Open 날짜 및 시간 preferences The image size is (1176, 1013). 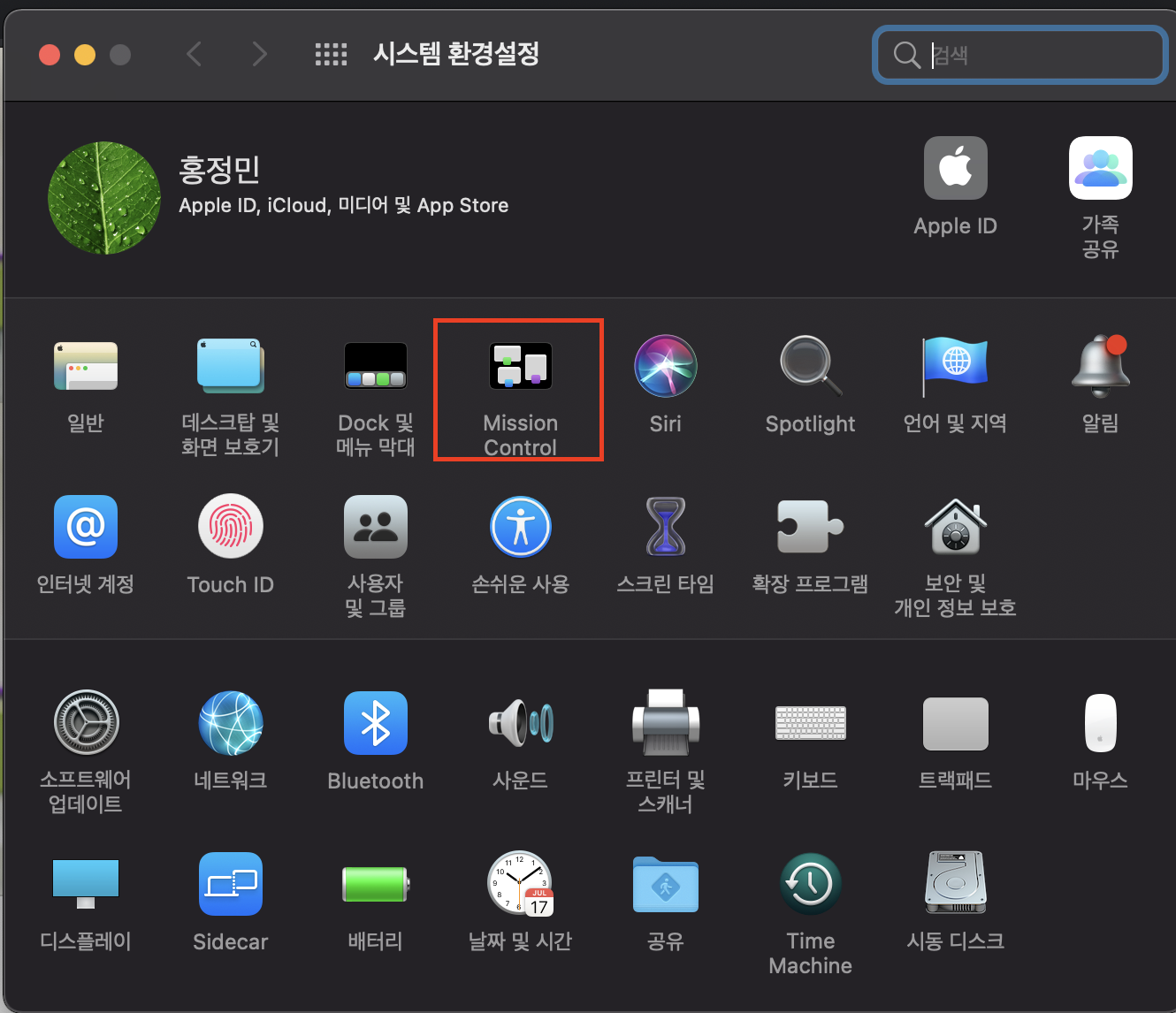click(520, 884)
